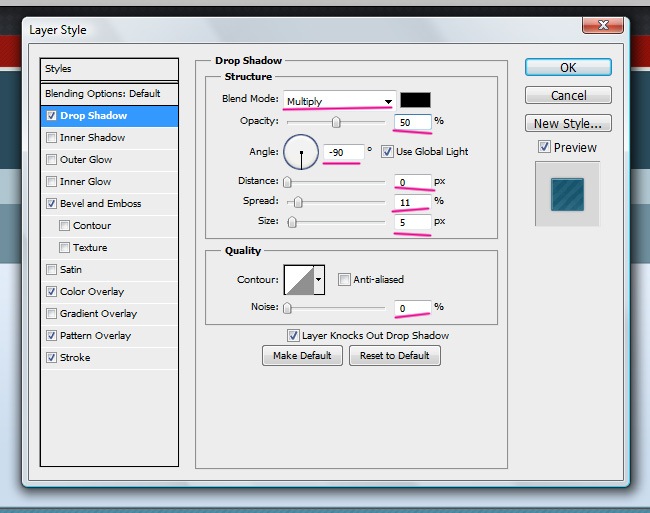Click the Cancel button
Image resolution: width=650 pixels, height=513 pixels.
[568, 96]
